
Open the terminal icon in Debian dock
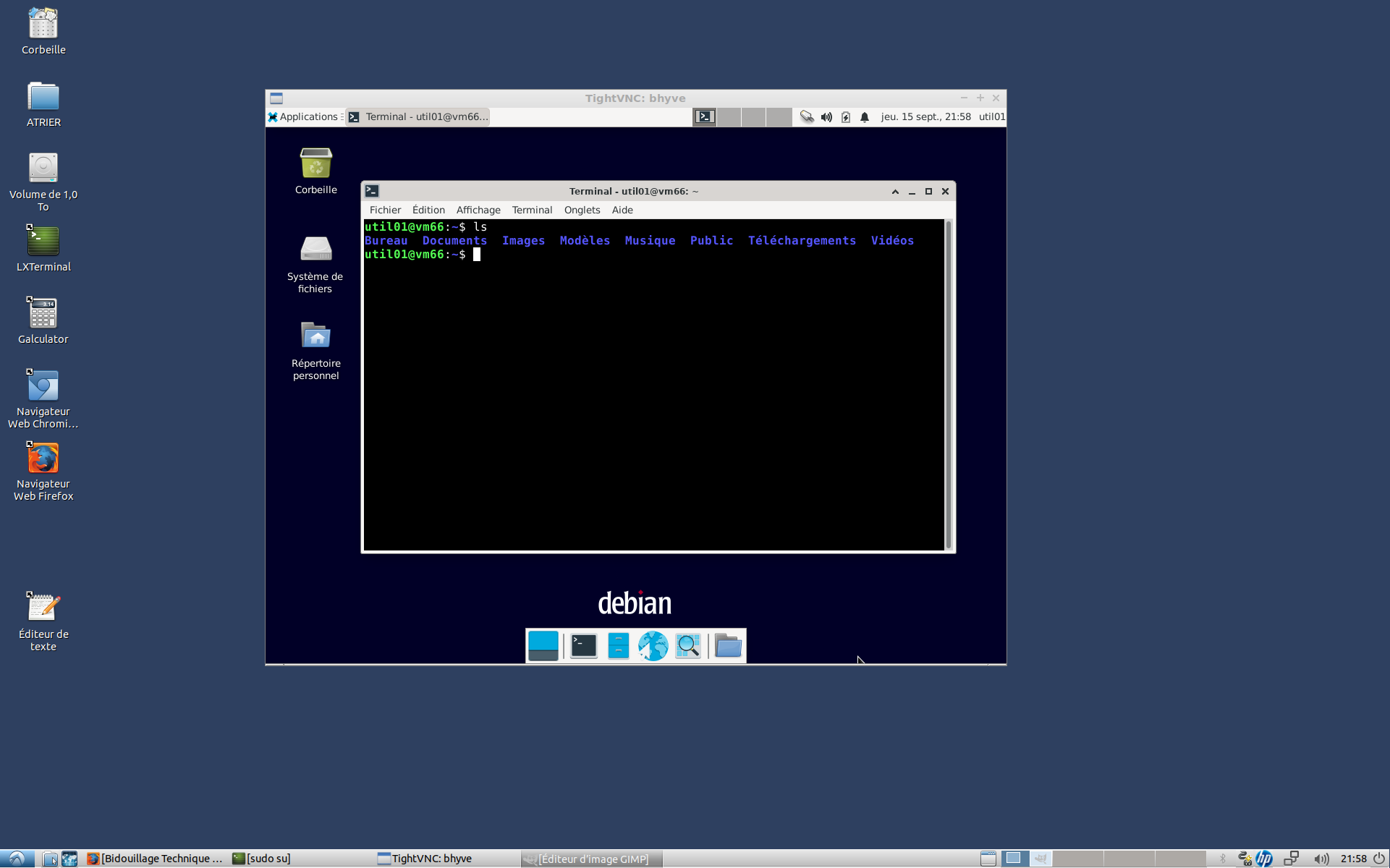point(583,646)
